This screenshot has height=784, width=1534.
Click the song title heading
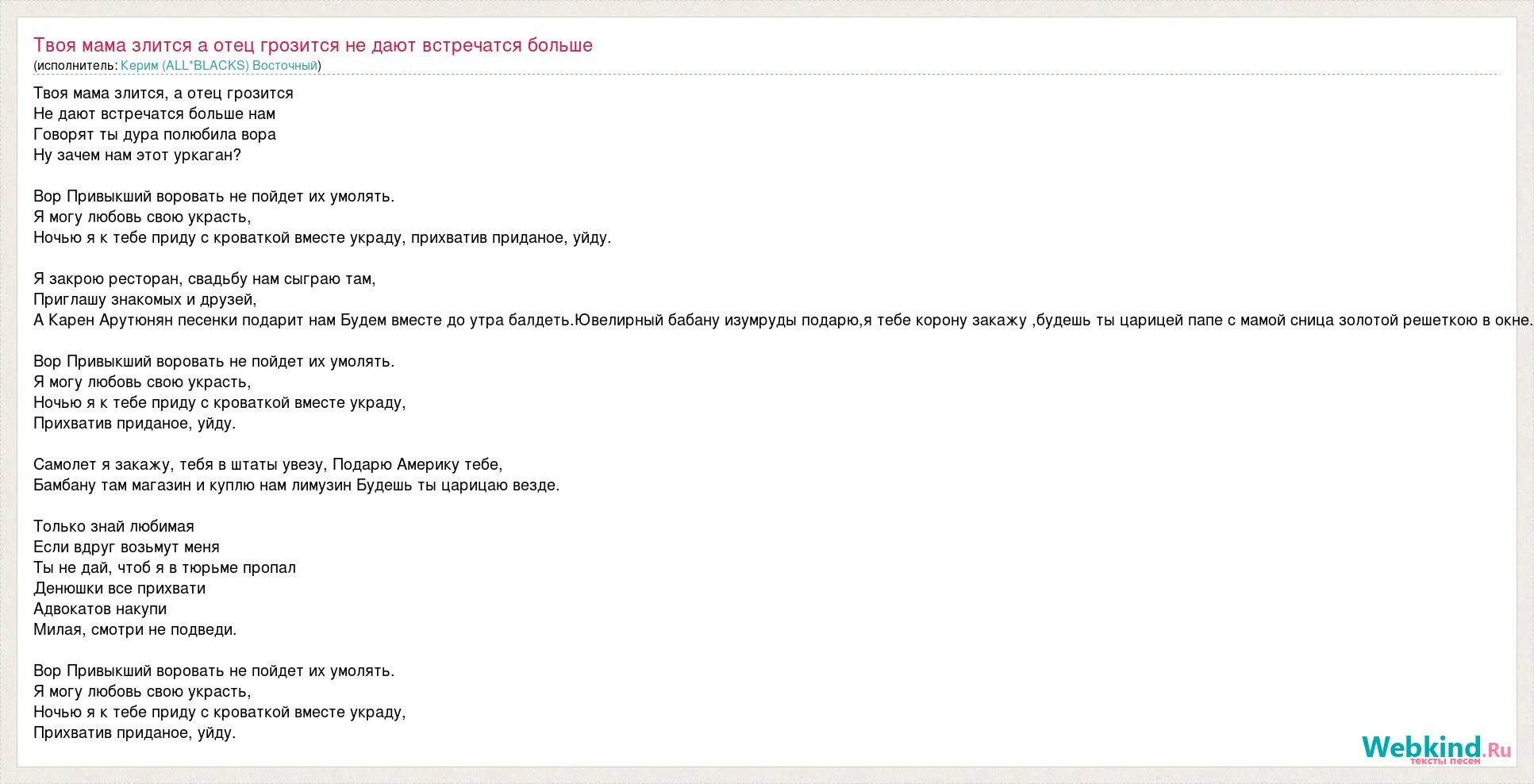pyautogui.click(x=313, y=45)
